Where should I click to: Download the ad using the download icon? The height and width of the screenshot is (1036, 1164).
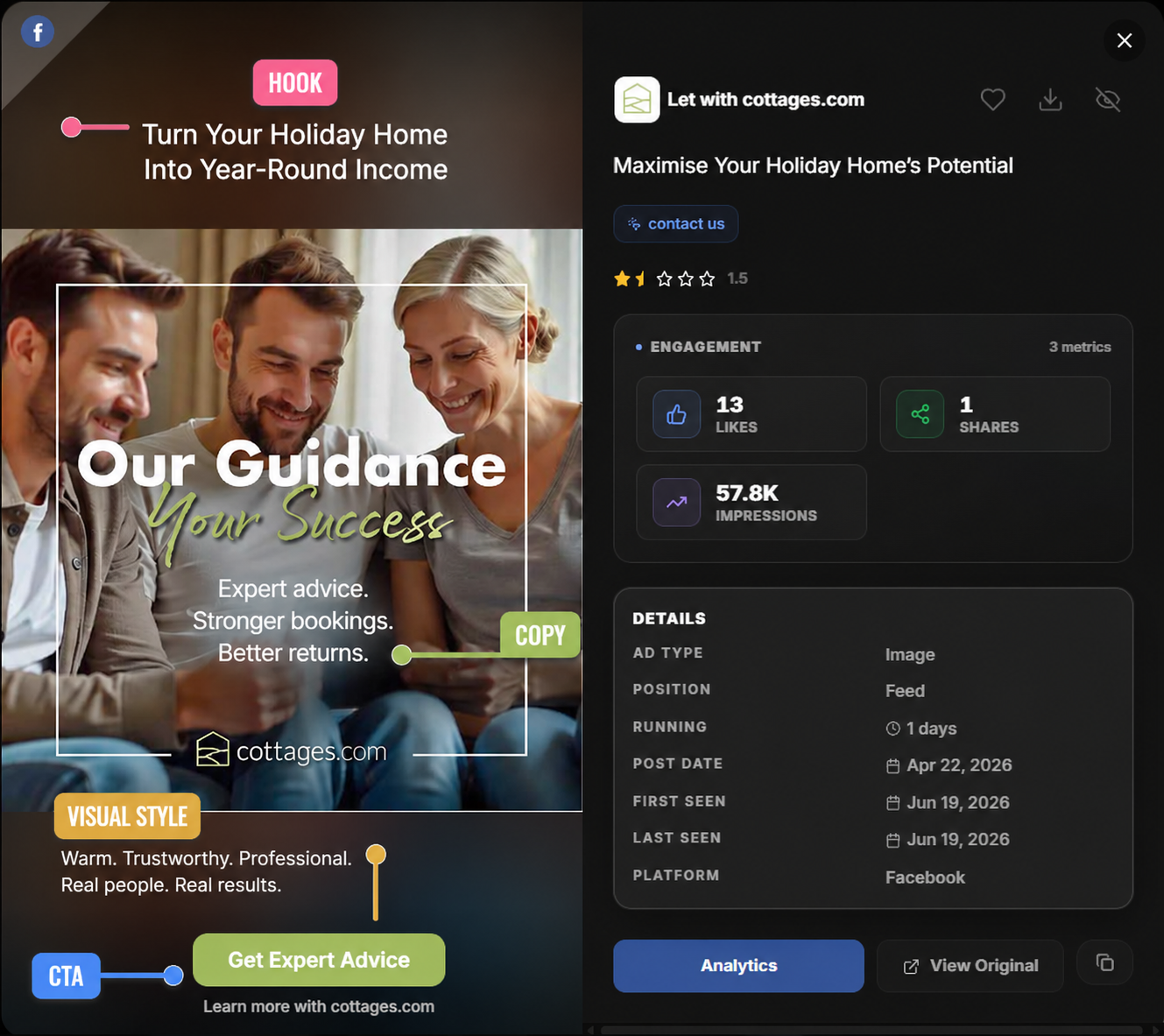pyautogui.click(x=1050, y=100)
